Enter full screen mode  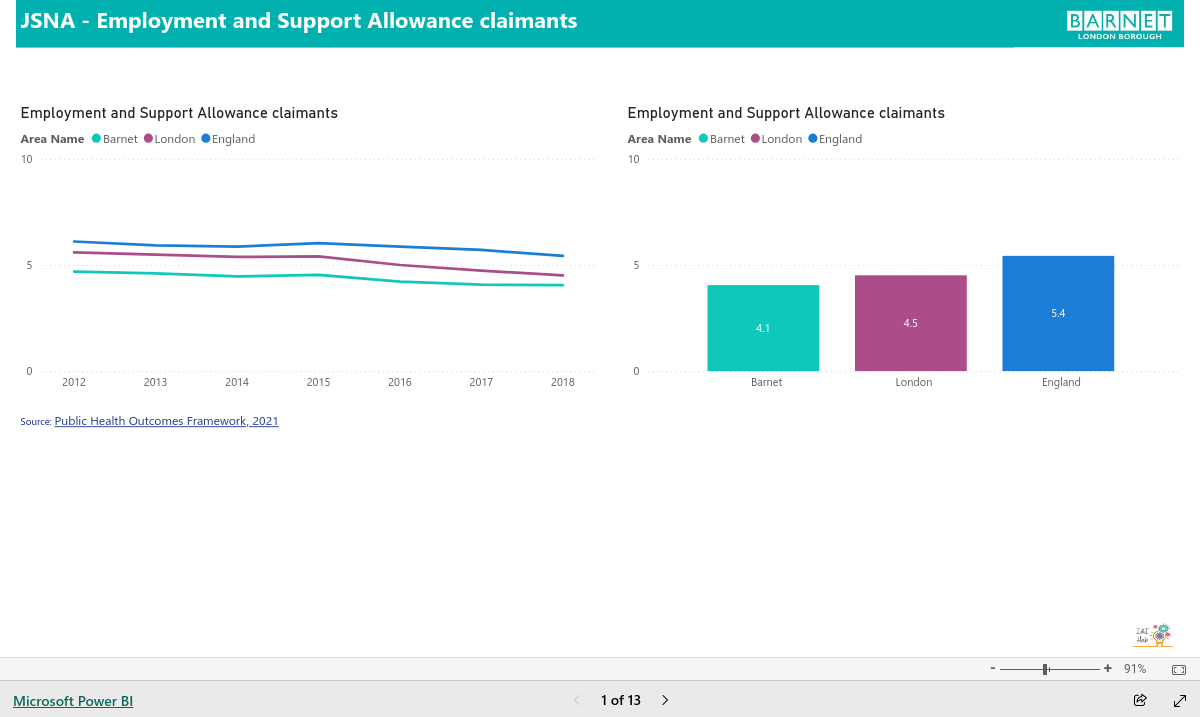click(x=1180, y=700)
